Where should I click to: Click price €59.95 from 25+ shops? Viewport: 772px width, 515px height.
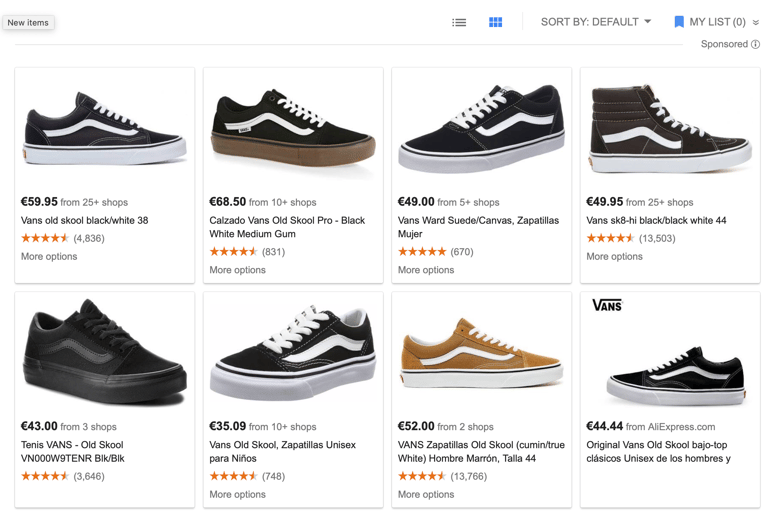(74, 202)
